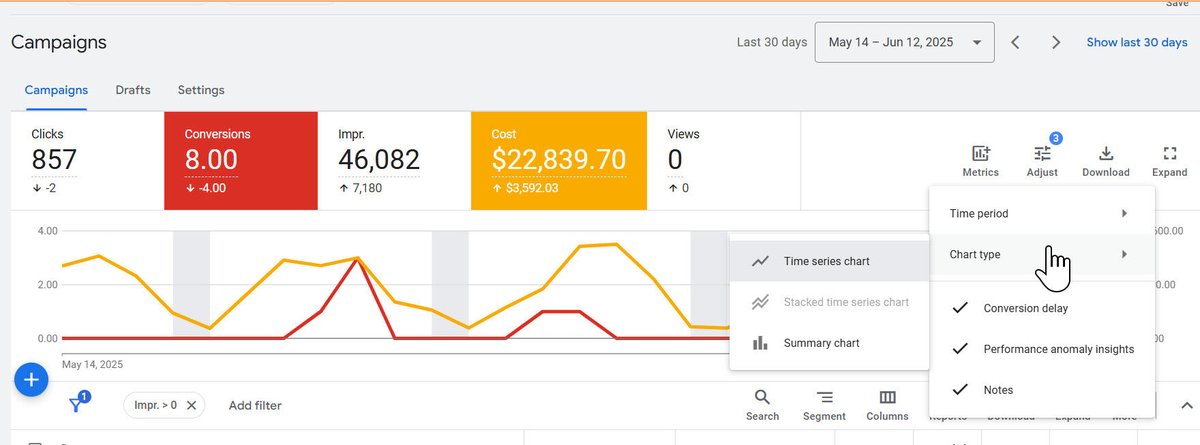The width and height of the screenshot is (1200, 445).
Task: Click the blue plus create button
Action: 31,380
